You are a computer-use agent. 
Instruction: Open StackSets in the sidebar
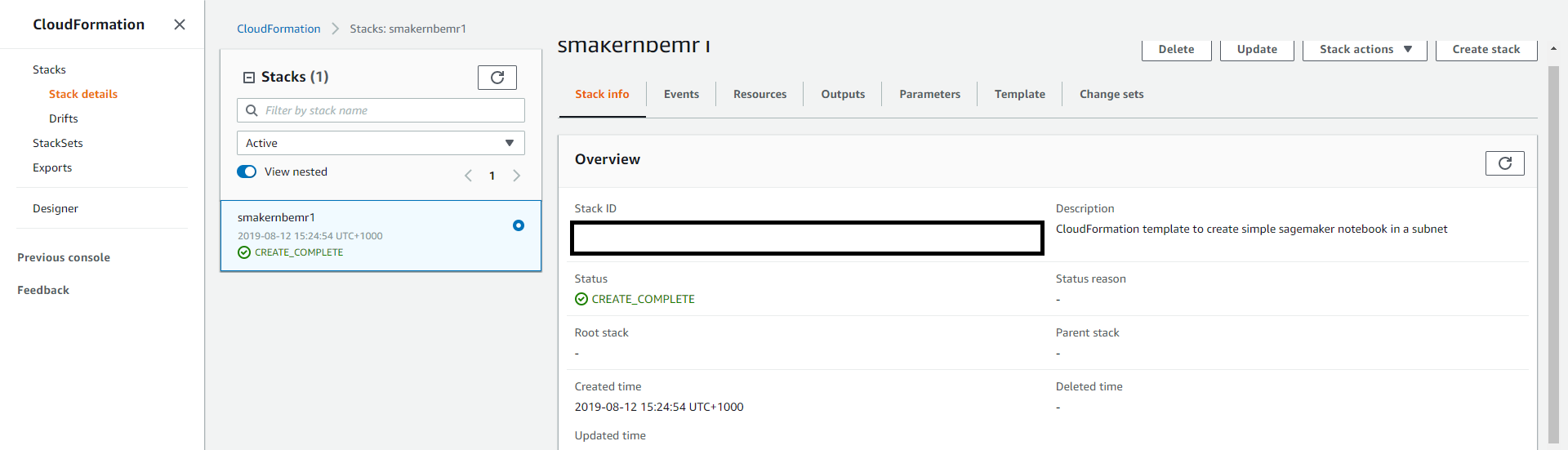[58, 143]
